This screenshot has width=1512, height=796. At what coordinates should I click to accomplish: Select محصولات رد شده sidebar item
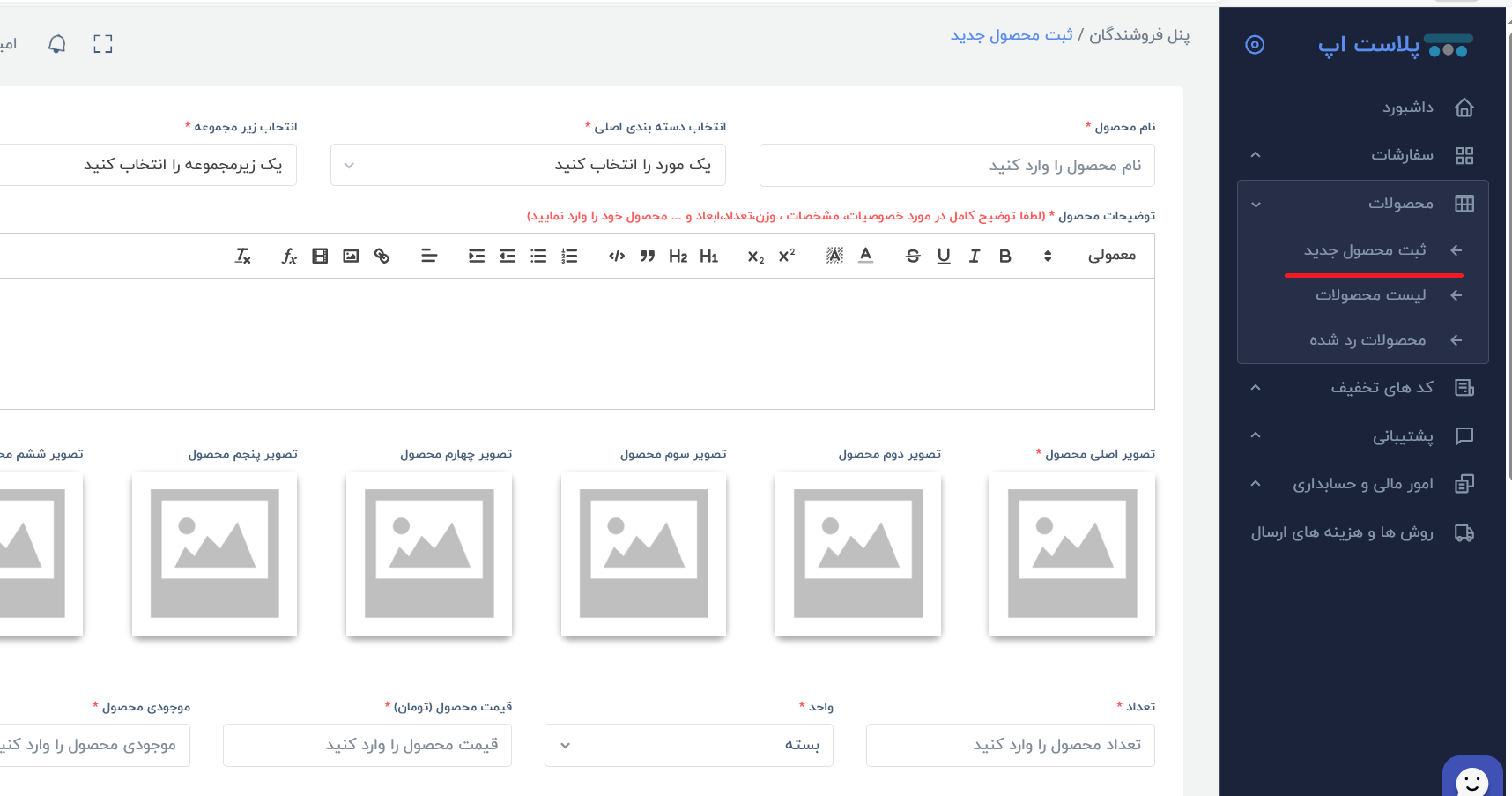coord(1367,340)
